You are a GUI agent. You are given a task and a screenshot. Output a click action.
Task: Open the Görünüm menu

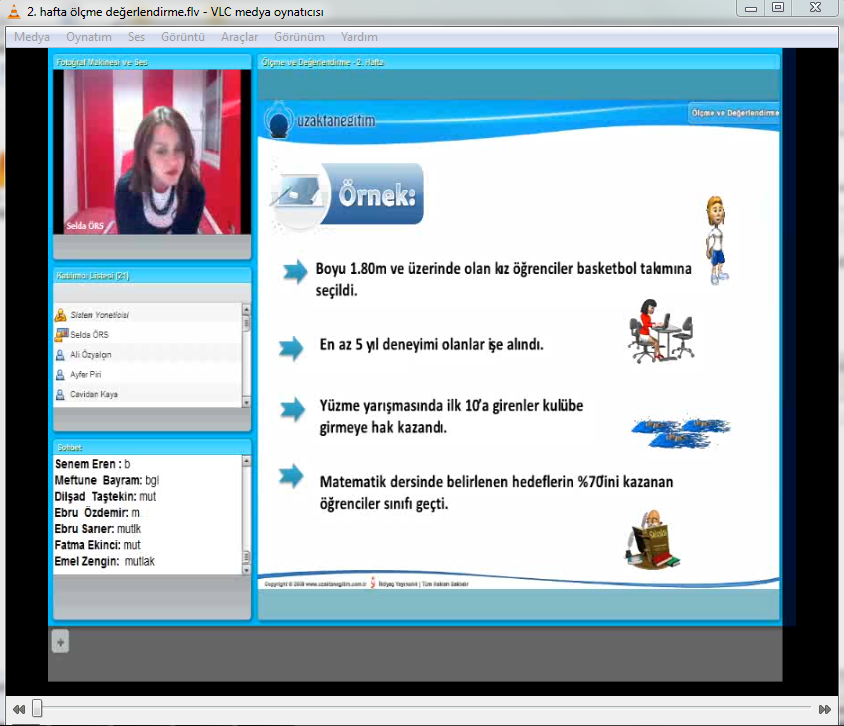coord(299,37)
